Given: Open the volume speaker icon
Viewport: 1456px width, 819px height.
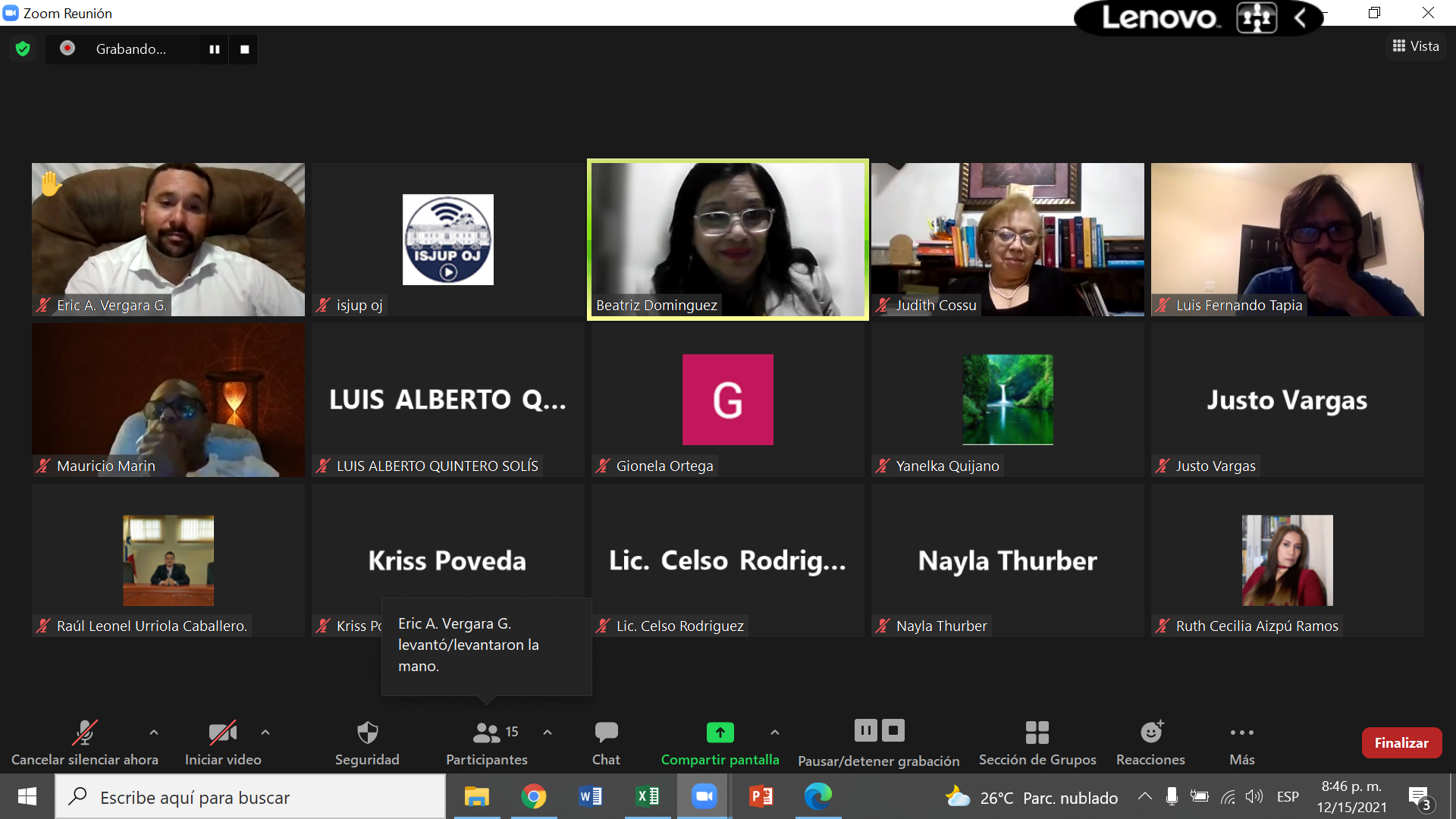Looking at the screenshot, I should tap(1254, 796).
